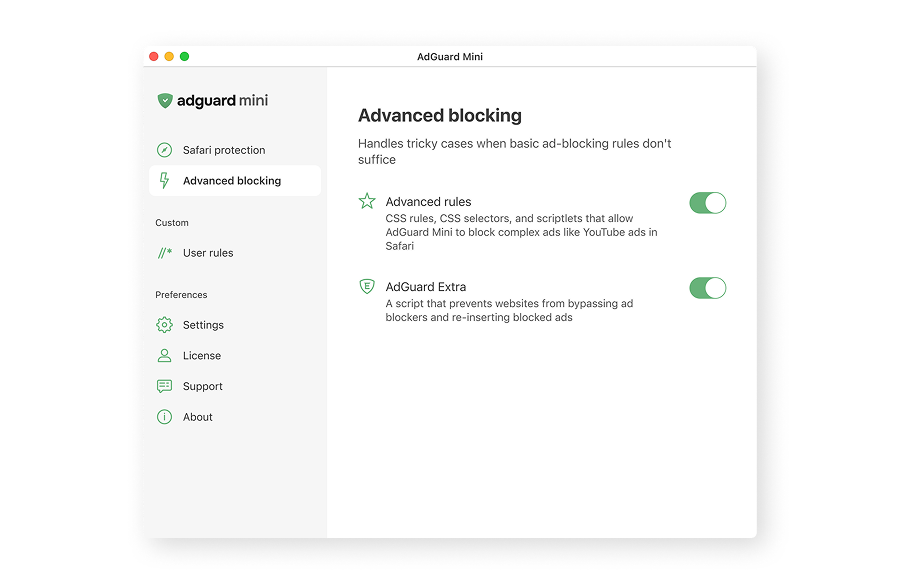The height and width of the screenshot is (584, 900).
Task: Click the Support chat bubble icon
Action: pyautogui.click(x=165, y=386)
